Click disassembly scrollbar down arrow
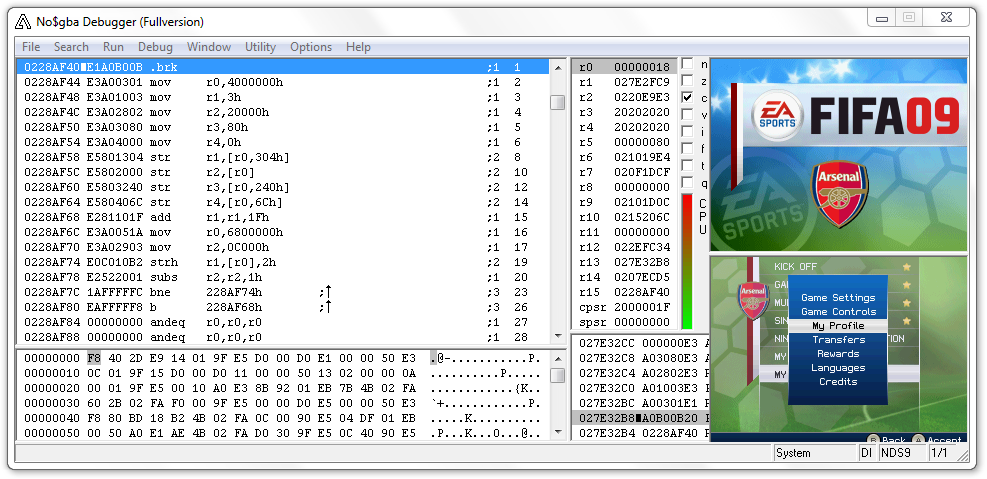This screenshot has width=987, height=479. pos(557,337)
